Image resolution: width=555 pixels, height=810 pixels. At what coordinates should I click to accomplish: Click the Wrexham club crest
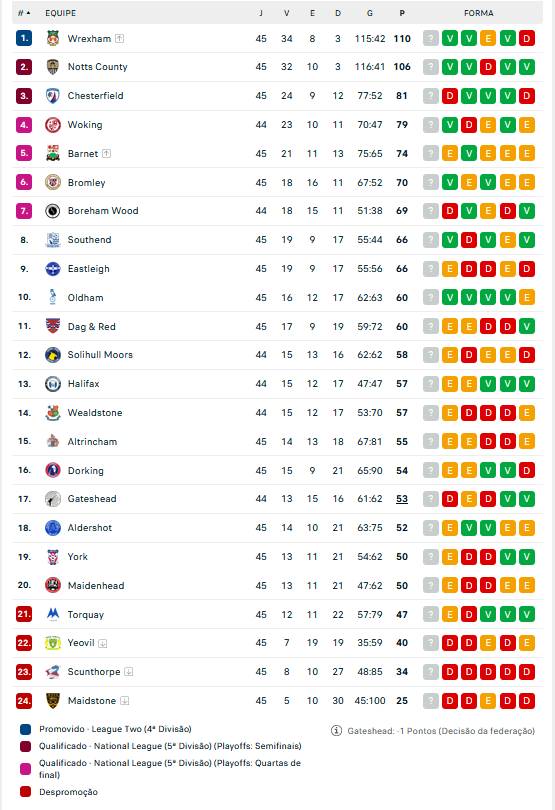[53, 38]
